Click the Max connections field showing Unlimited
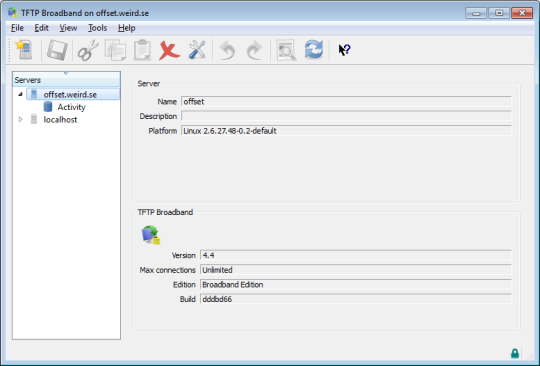Screen dimensions: 540x366 tap(356, 270)
